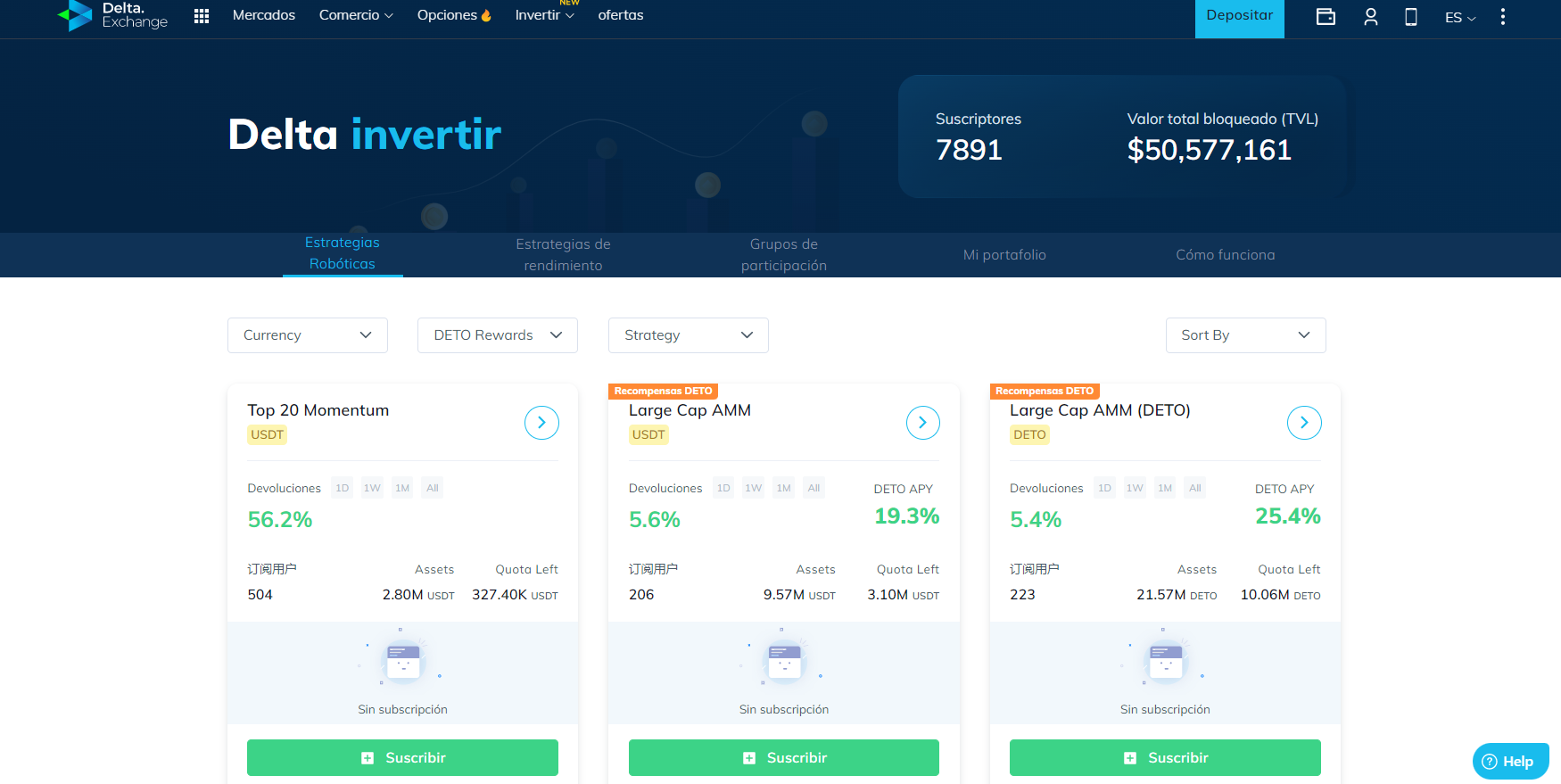Click the Depositar button
1561x784 pixels.
(x=1240, y=17)
